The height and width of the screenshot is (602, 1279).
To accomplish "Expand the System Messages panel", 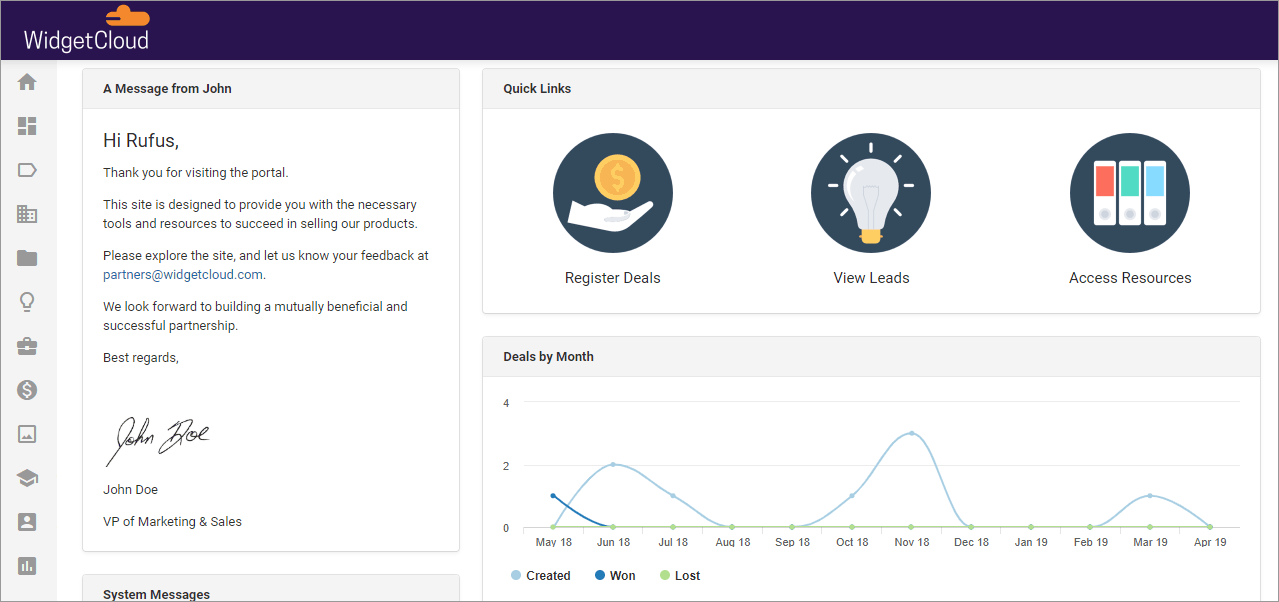I will pos(156,593).
